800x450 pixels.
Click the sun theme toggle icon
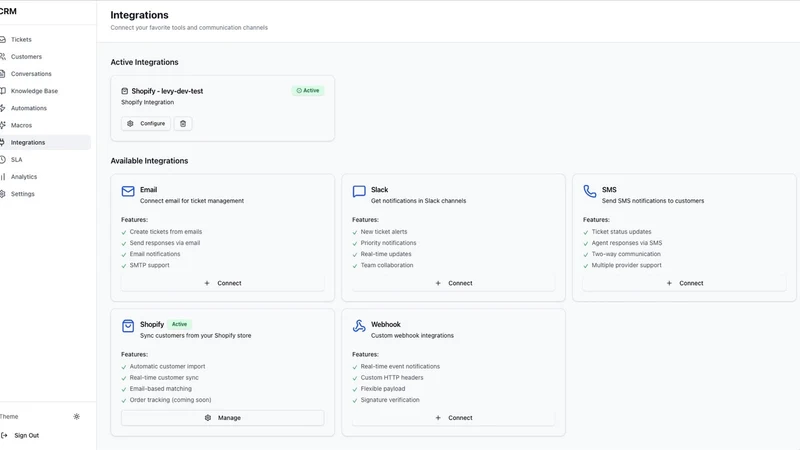(x=77, y=416)
